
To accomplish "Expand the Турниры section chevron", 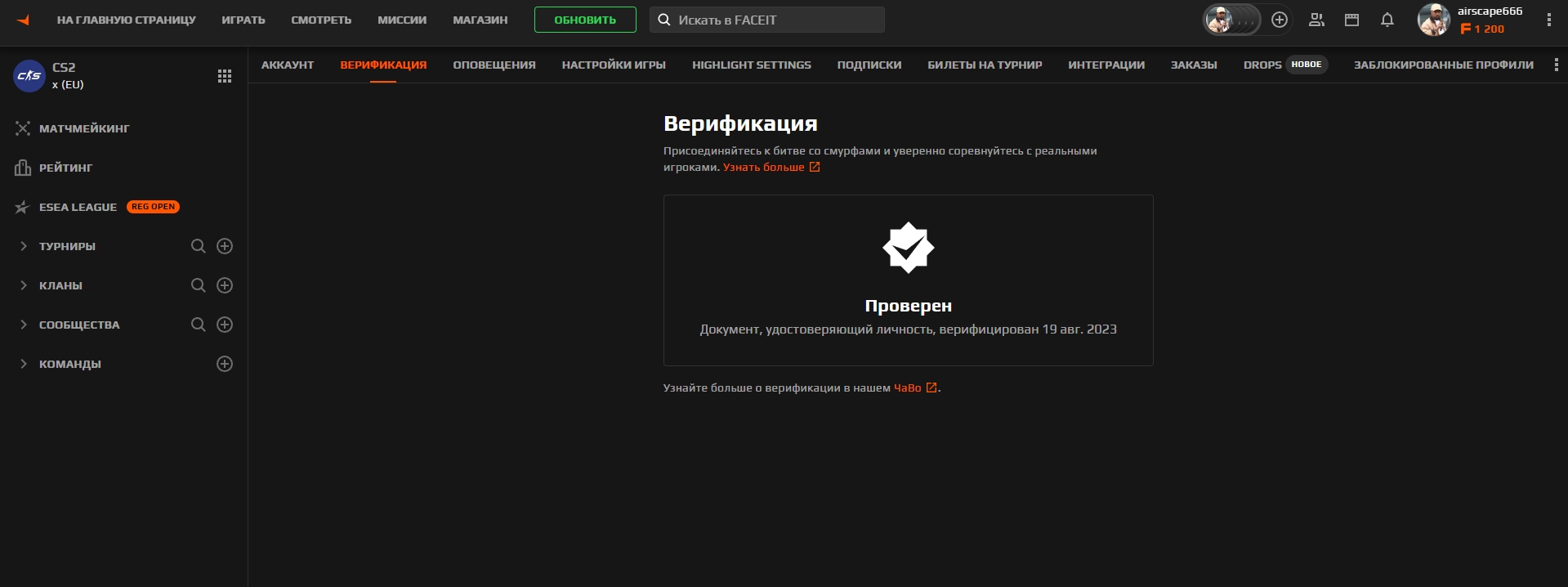I will (x=23, y=246).
